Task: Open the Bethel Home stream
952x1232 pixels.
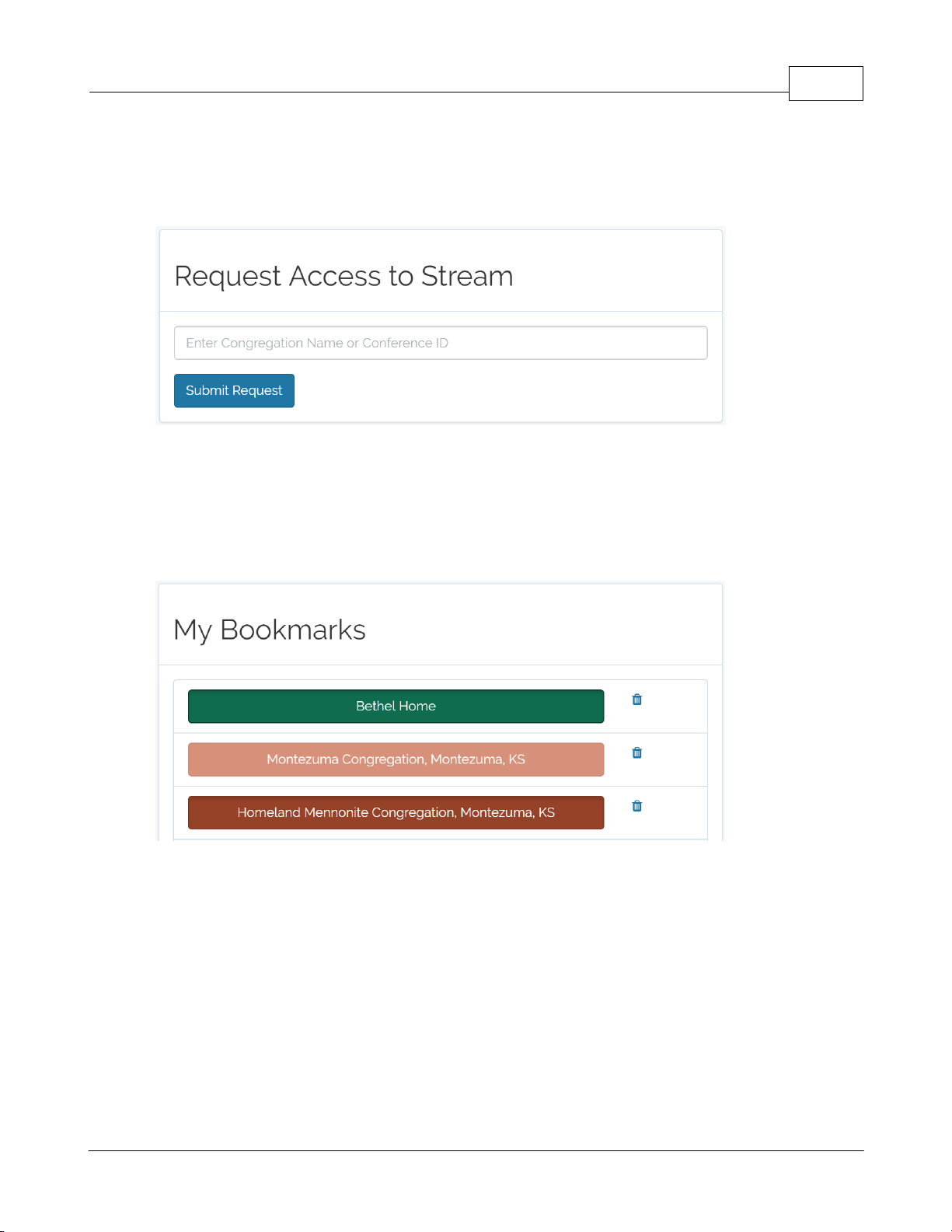Action: (396, 706)
